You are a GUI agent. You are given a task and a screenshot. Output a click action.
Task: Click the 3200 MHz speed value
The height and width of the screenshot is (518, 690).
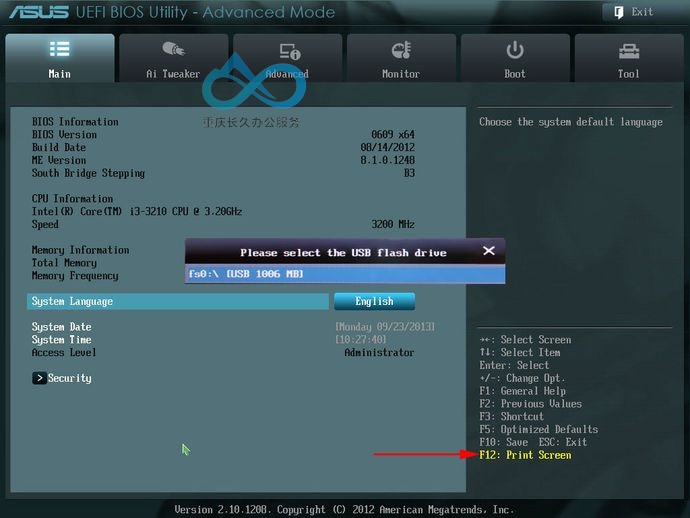pyautogui.click(x=393, y=224)
